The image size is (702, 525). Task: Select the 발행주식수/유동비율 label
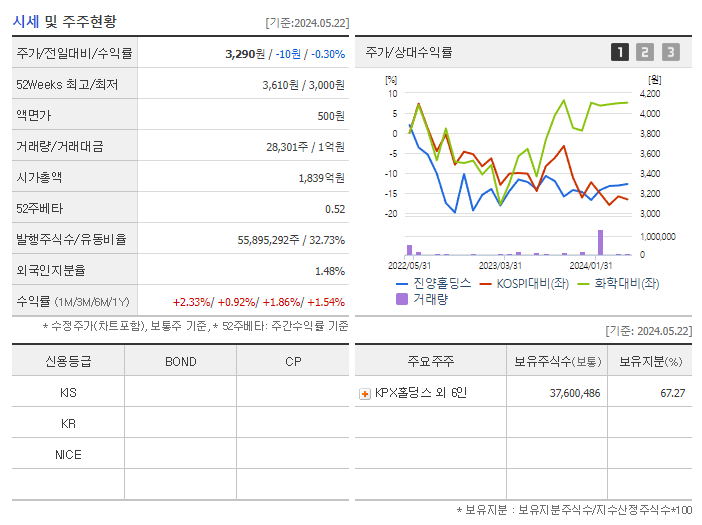[x=71, y=239]
